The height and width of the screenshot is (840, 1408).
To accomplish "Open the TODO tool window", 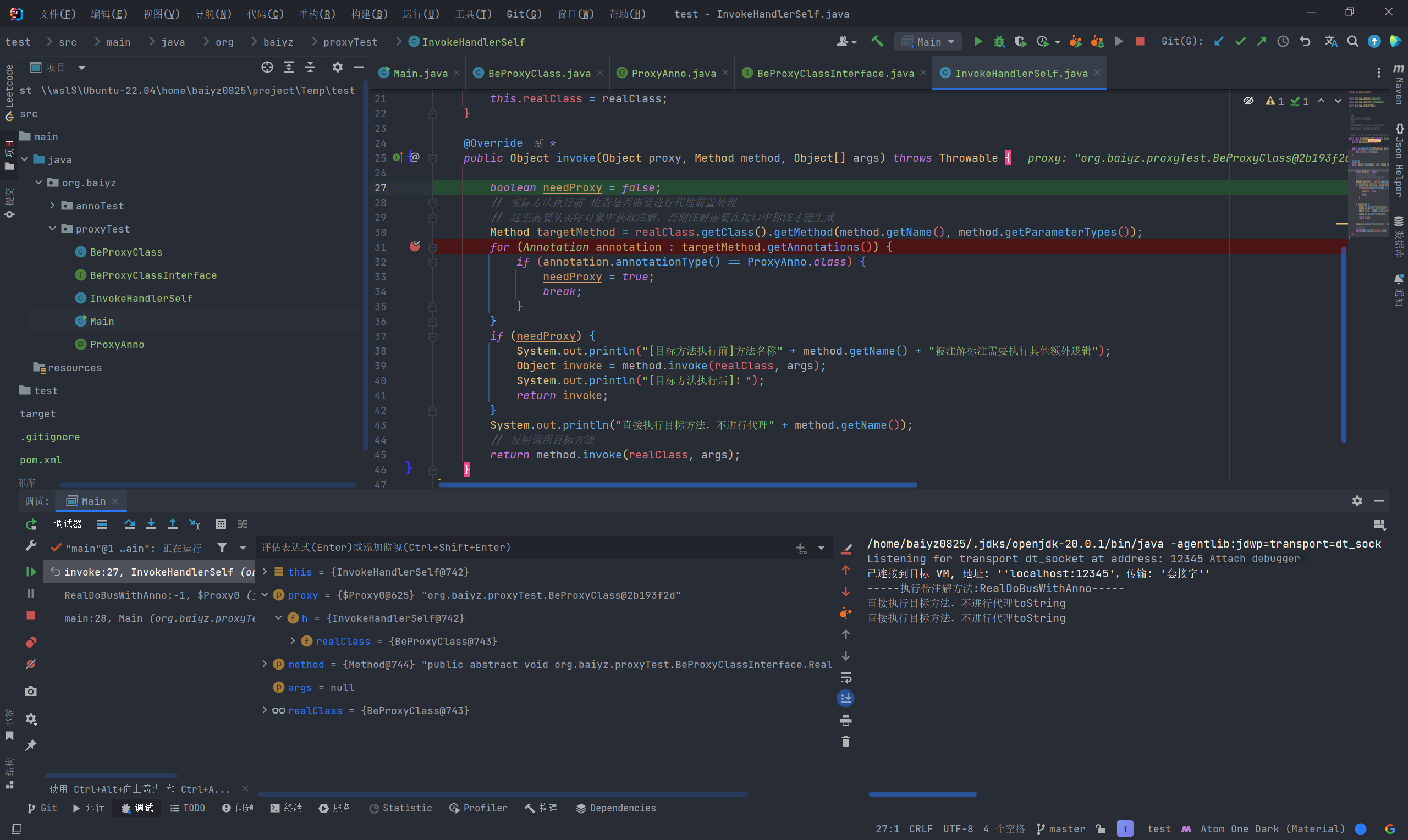I will (188, 808).
